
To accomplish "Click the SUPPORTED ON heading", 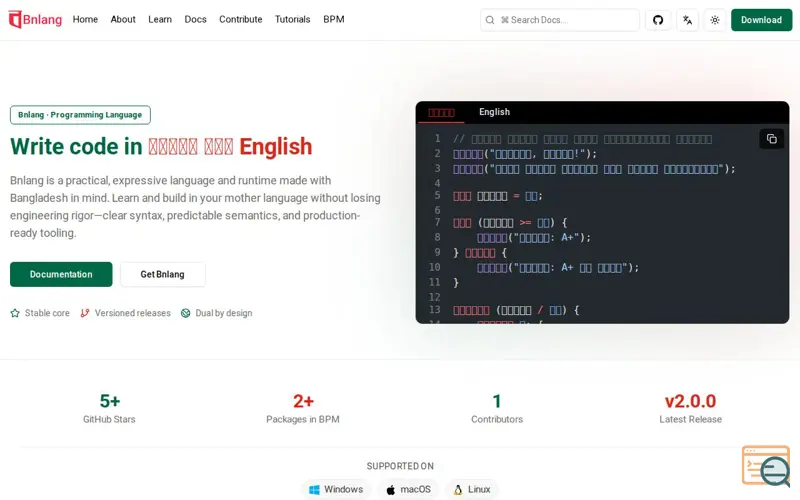I will coord(400,466).
